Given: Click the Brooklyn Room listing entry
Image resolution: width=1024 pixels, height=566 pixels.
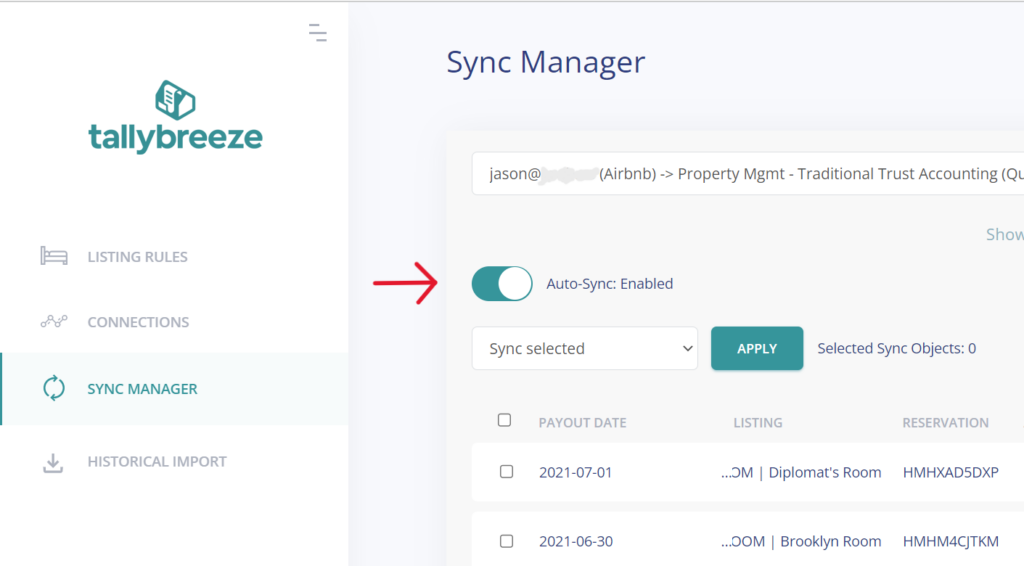Looking at the screenshot, I should 802,541.
